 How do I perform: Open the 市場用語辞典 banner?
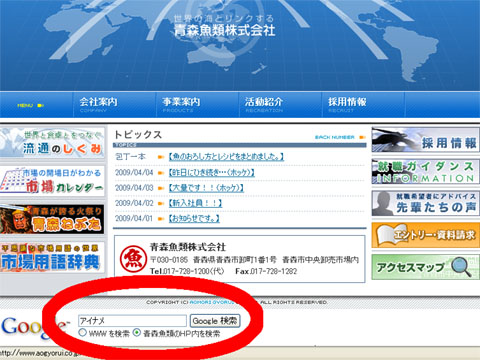pyautogui.click(x=52, y=257)
